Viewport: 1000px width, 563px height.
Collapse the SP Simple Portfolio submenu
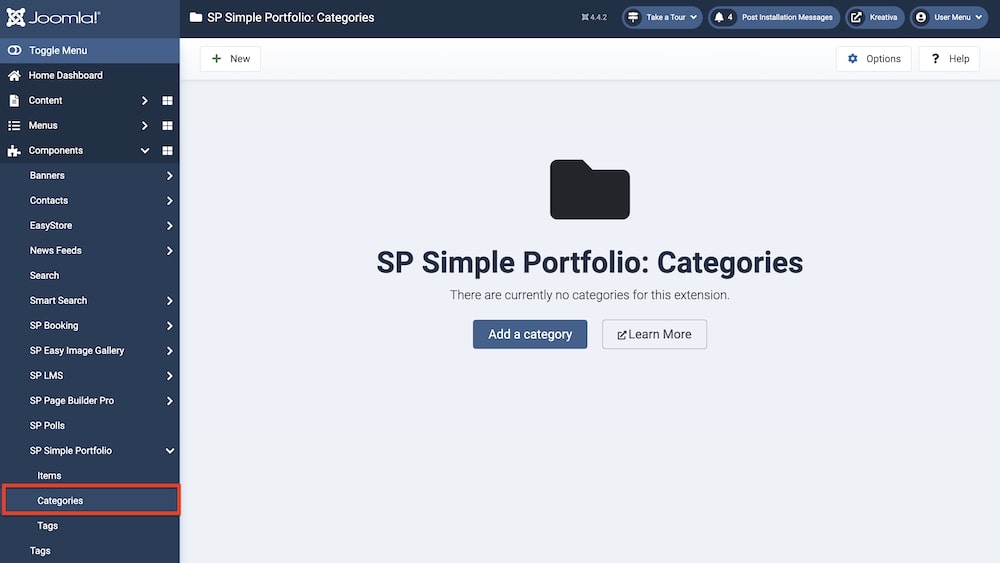coord(170,451)
